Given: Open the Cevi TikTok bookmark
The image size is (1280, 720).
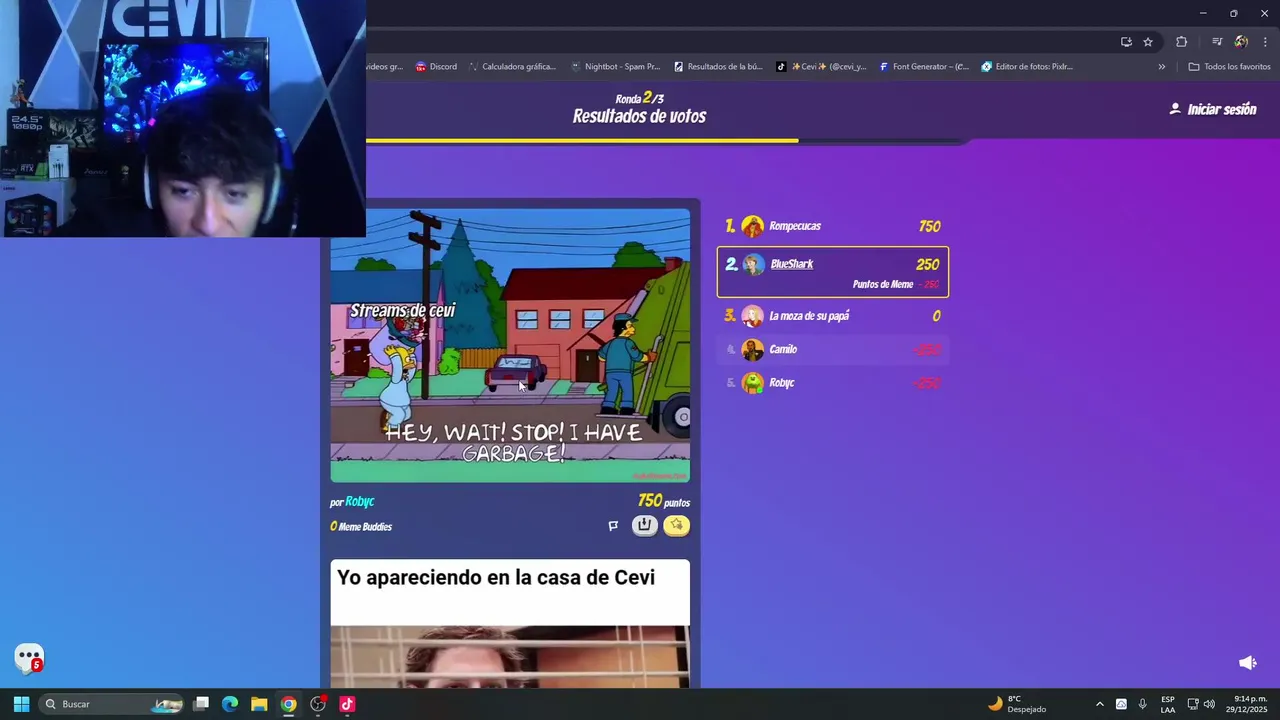Looking at the screenshot, I should [822, 67].
